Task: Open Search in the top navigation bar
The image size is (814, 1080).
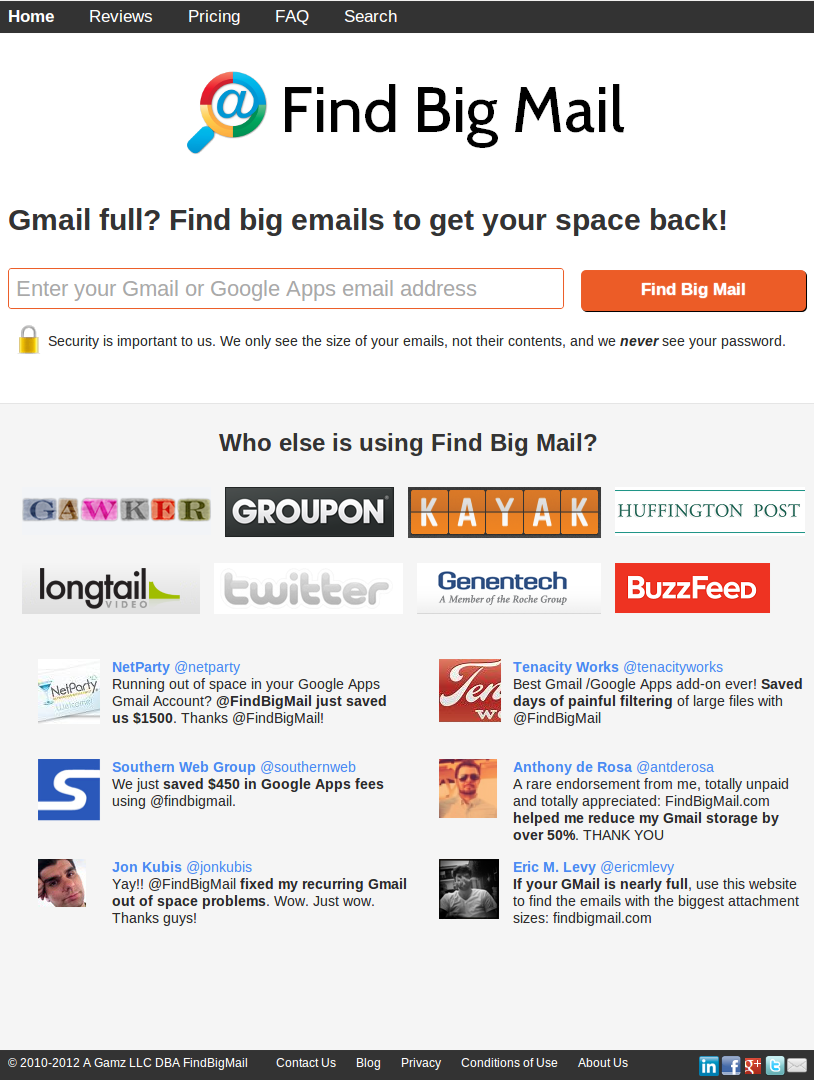Action: tap(371, 17)
